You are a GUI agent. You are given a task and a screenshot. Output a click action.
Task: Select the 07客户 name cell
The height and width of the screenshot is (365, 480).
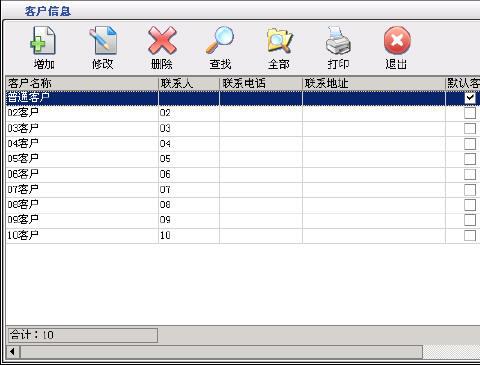coord(82,190)
